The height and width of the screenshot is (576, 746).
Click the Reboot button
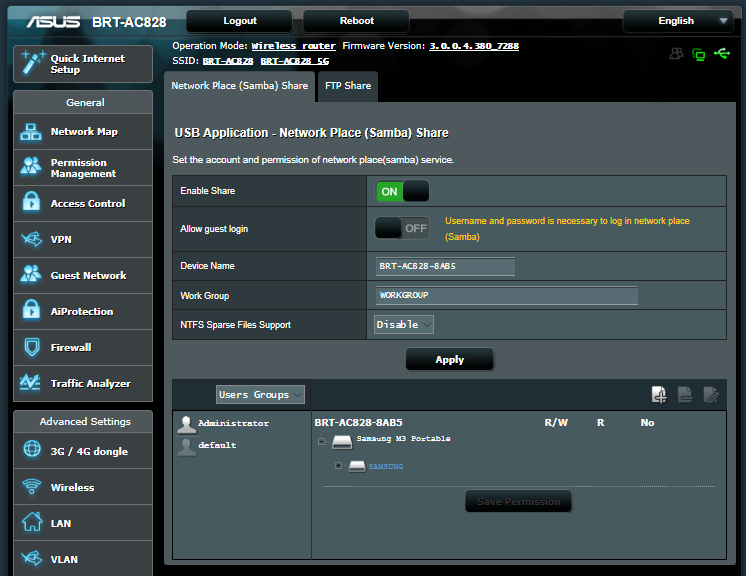pos(356,21)
